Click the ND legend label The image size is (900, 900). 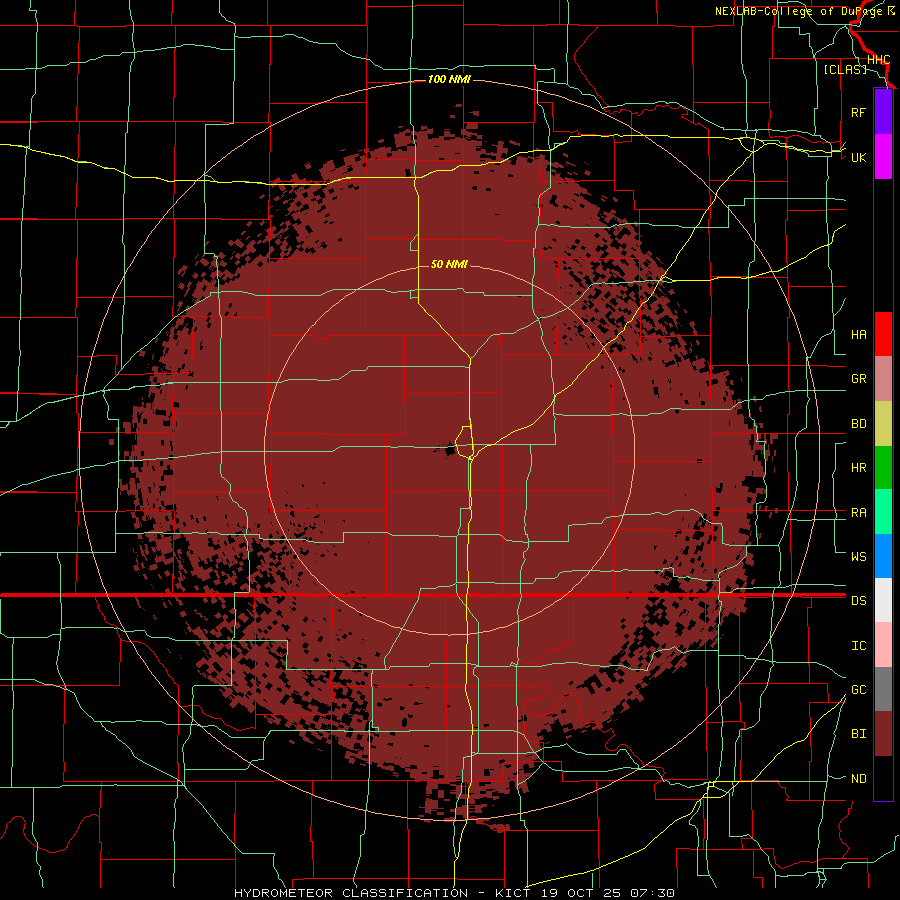858,779
